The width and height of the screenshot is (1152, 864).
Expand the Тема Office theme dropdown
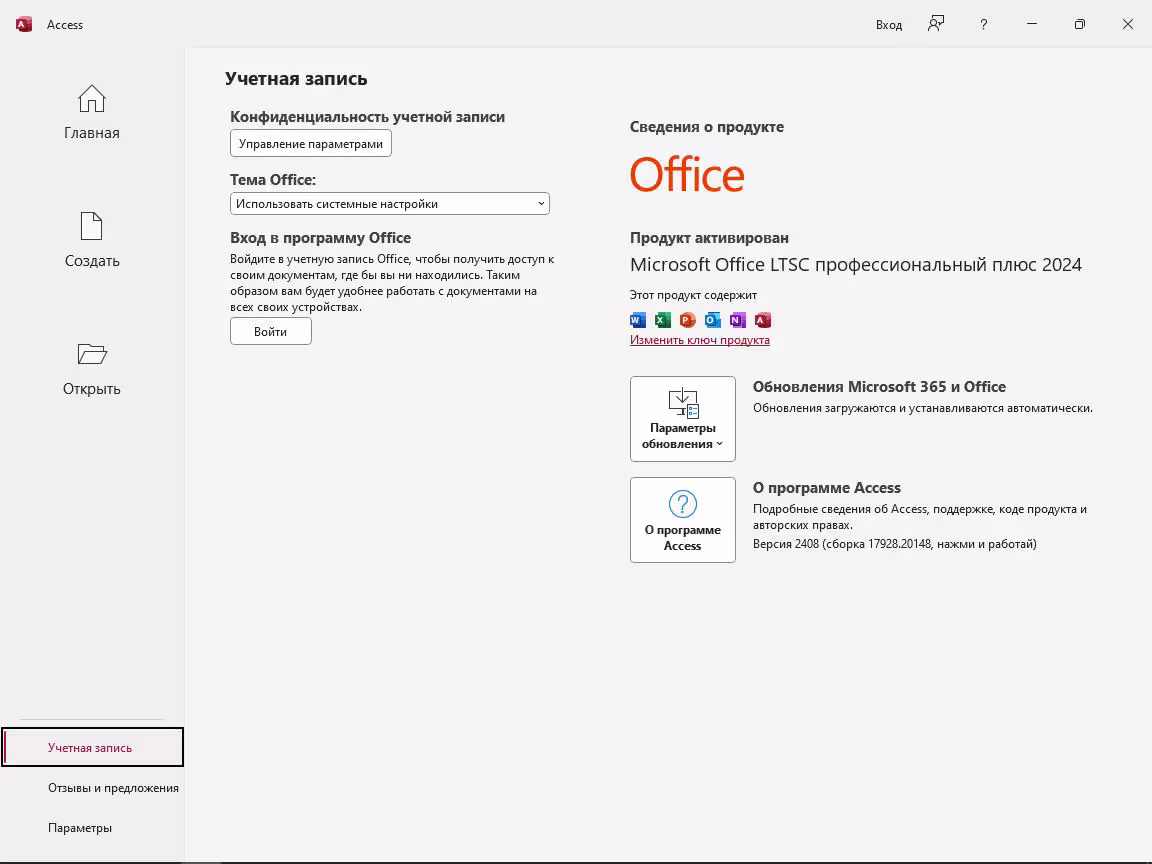(x=390, y=204)
